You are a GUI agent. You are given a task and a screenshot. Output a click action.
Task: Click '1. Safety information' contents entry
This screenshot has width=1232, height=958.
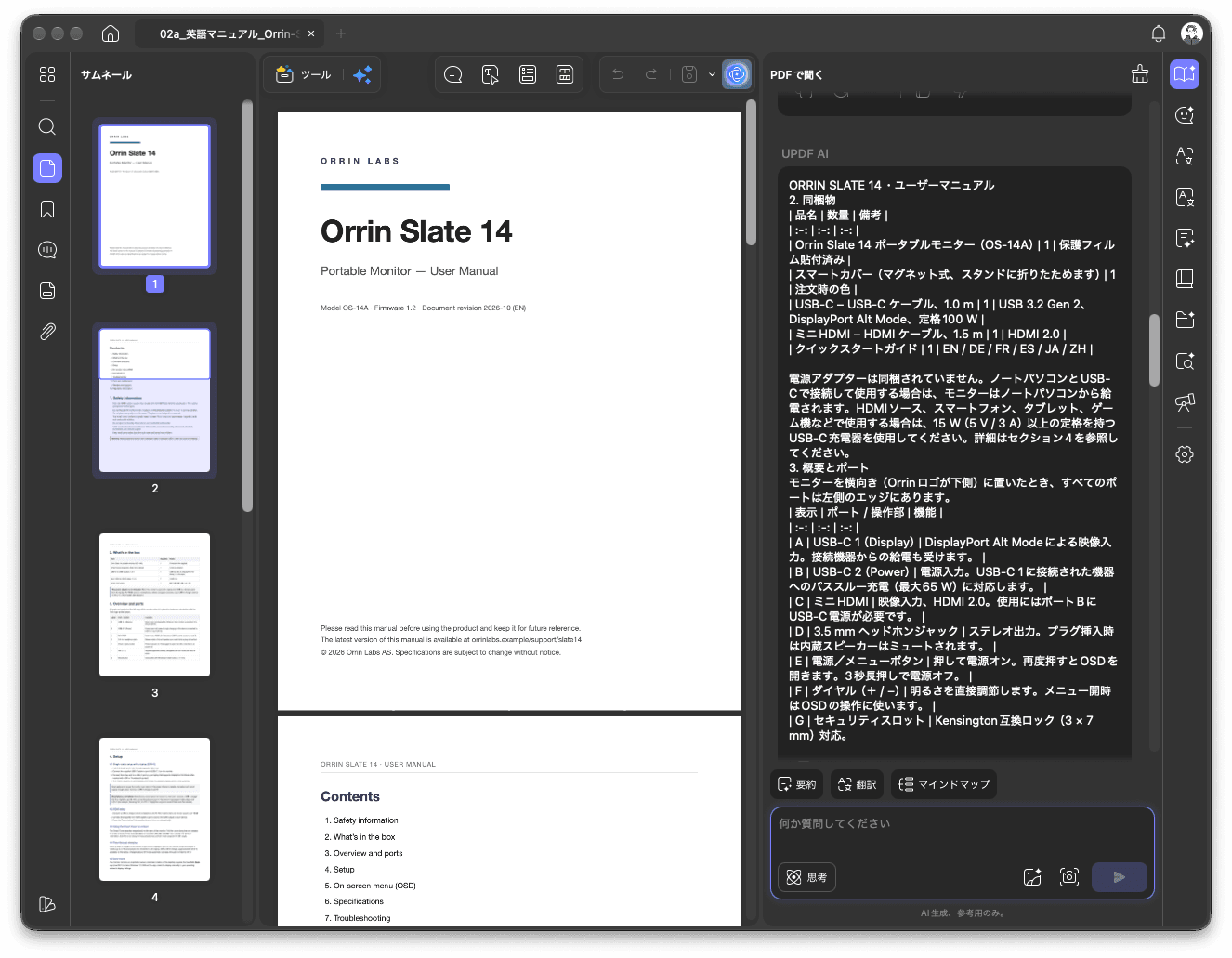tap(361, 820)
